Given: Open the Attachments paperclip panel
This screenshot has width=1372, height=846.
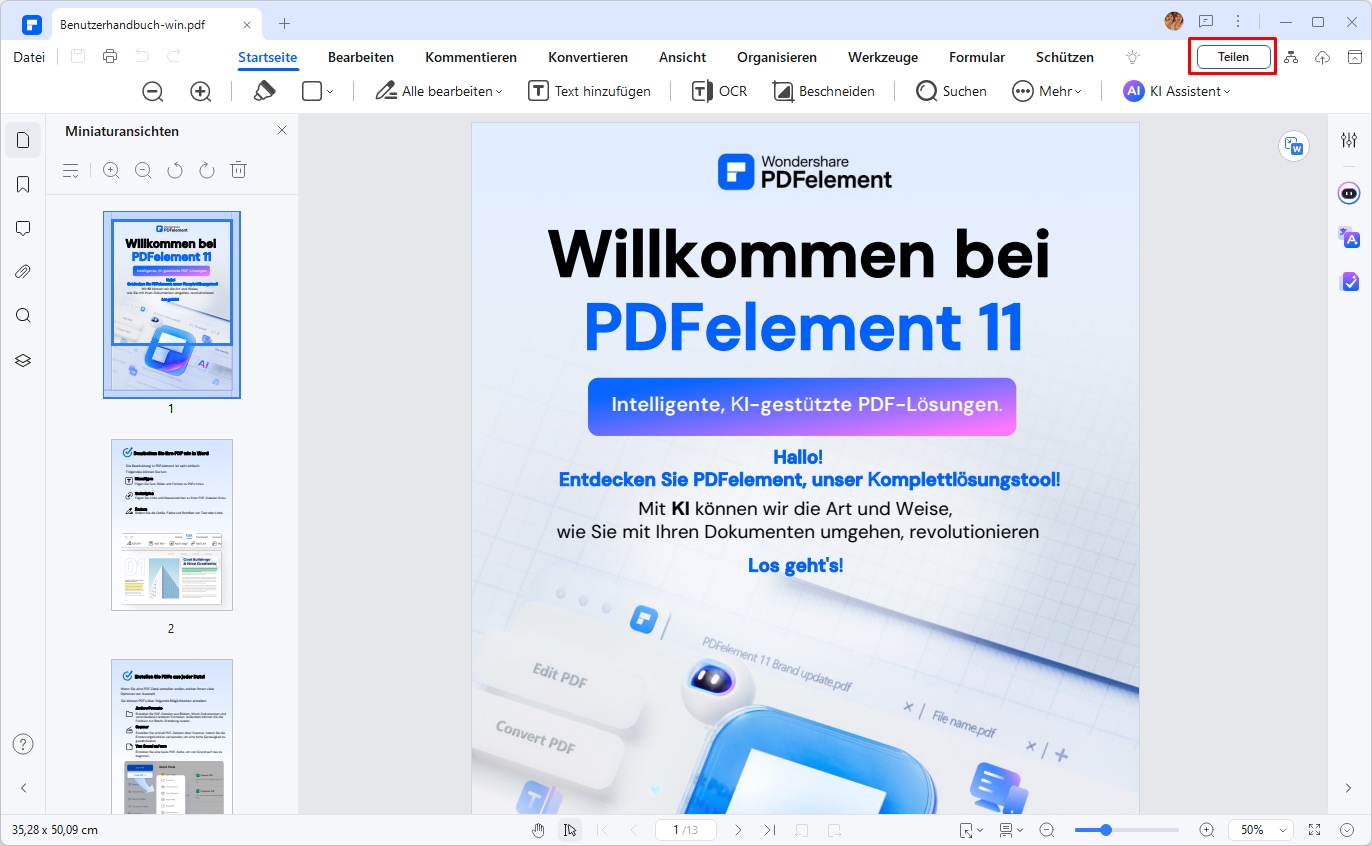Looking at the screenshot, I should click(23, 272).
